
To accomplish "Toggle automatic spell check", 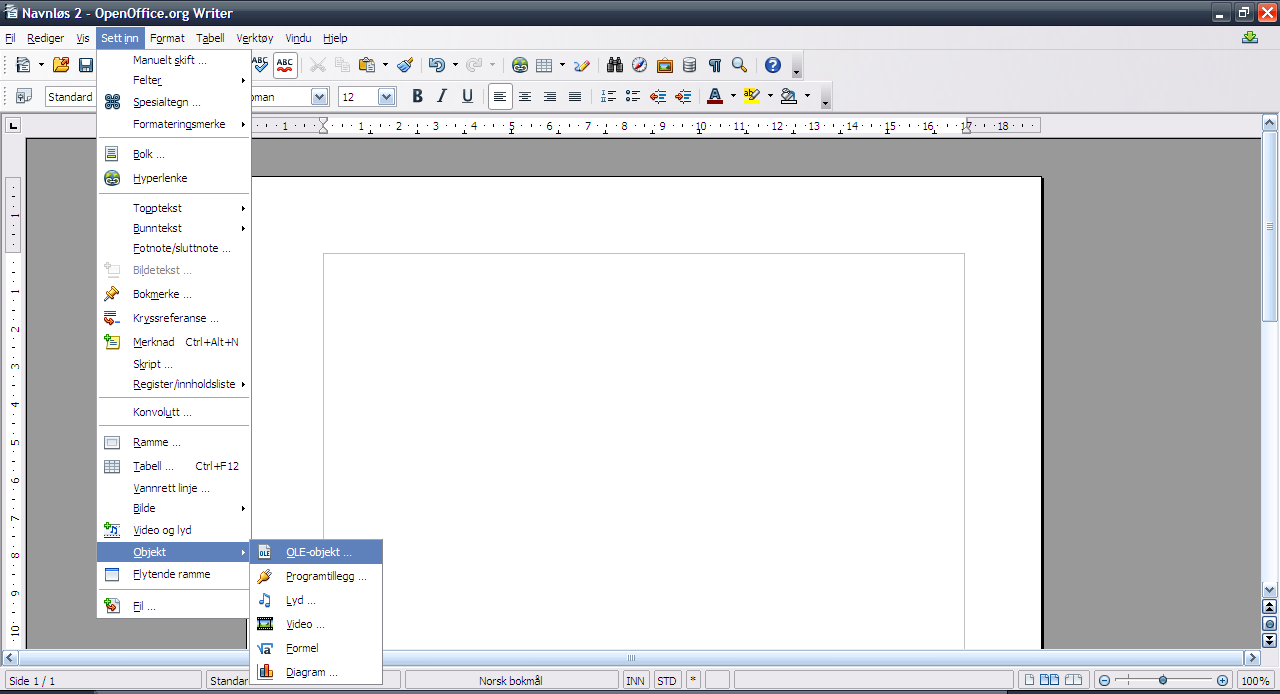I will click(285, 65).
